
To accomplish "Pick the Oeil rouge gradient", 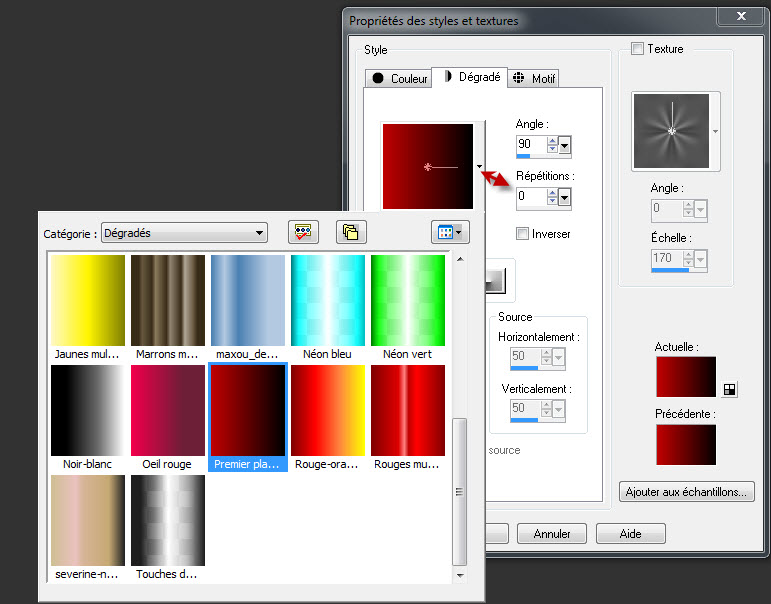I will [x=168, y=411].
